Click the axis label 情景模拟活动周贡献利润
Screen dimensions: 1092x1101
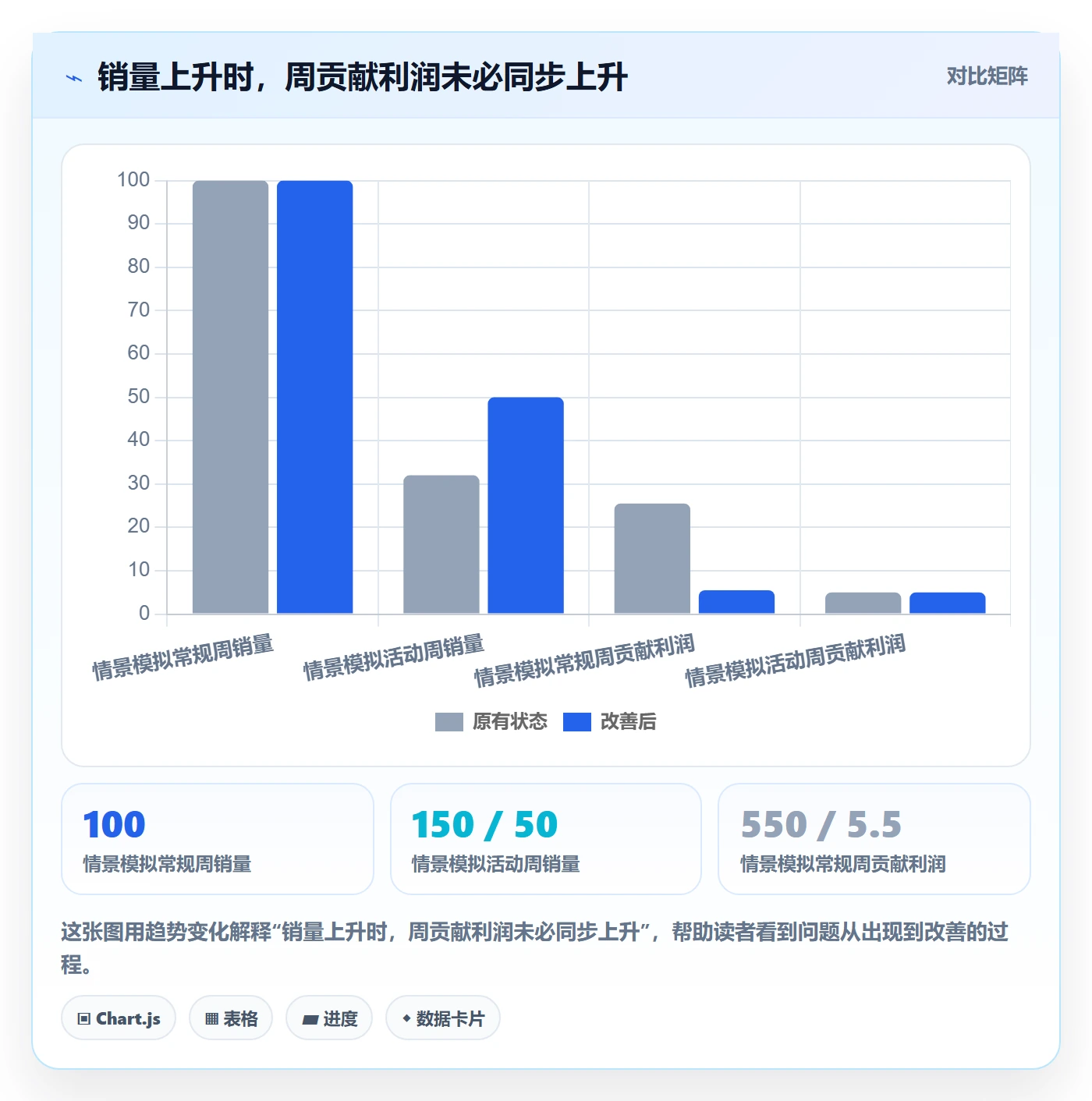[795, 660]
